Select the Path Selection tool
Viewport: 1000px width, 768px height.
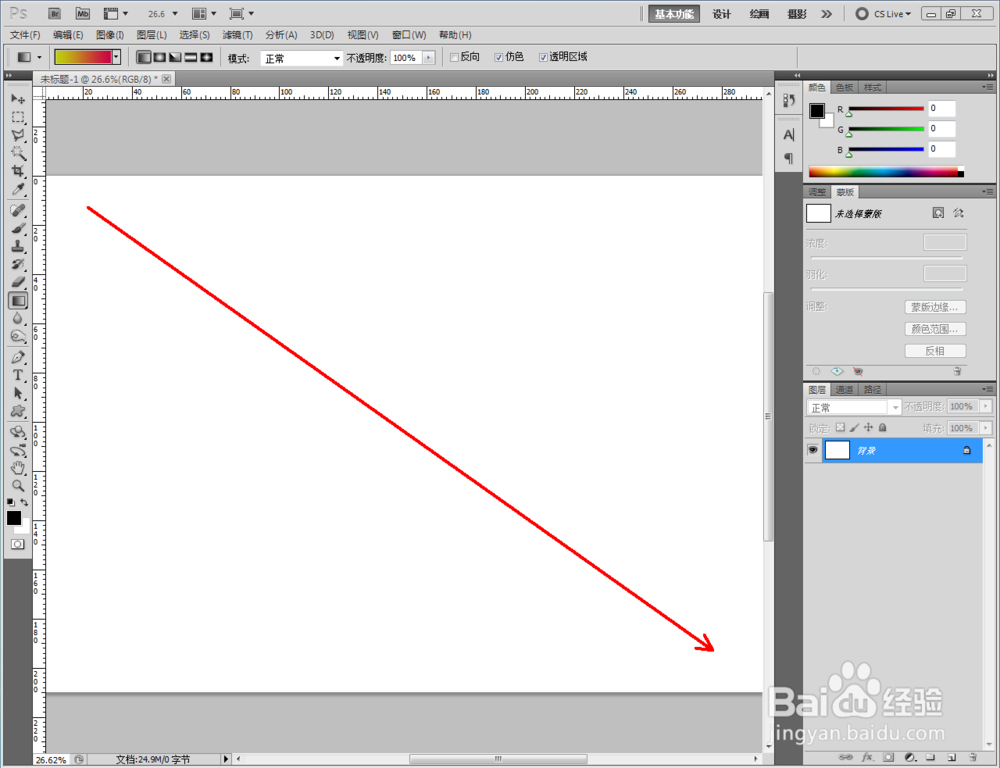point(18,393)
